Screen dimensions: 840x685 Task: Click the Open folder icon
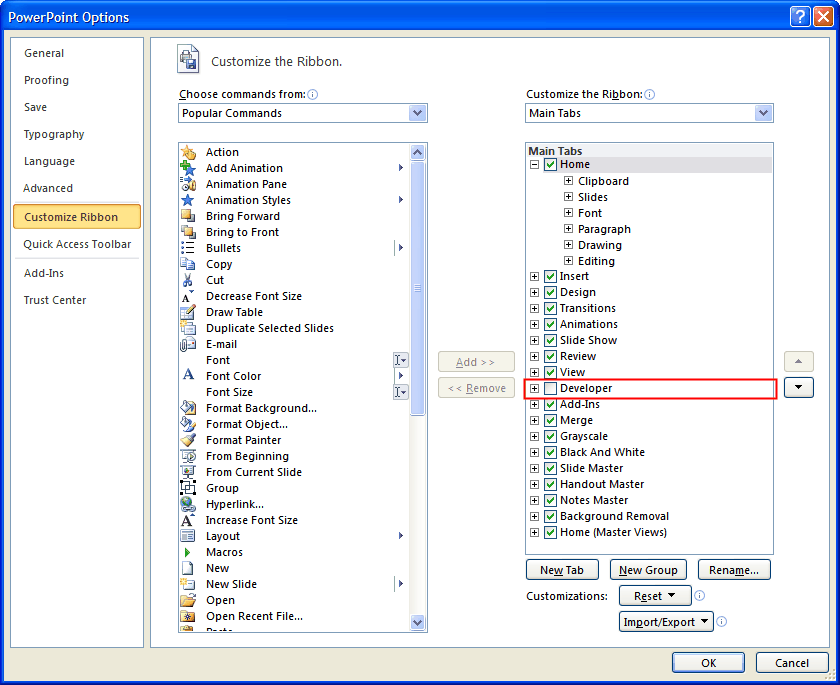click(x=188, y=600)
